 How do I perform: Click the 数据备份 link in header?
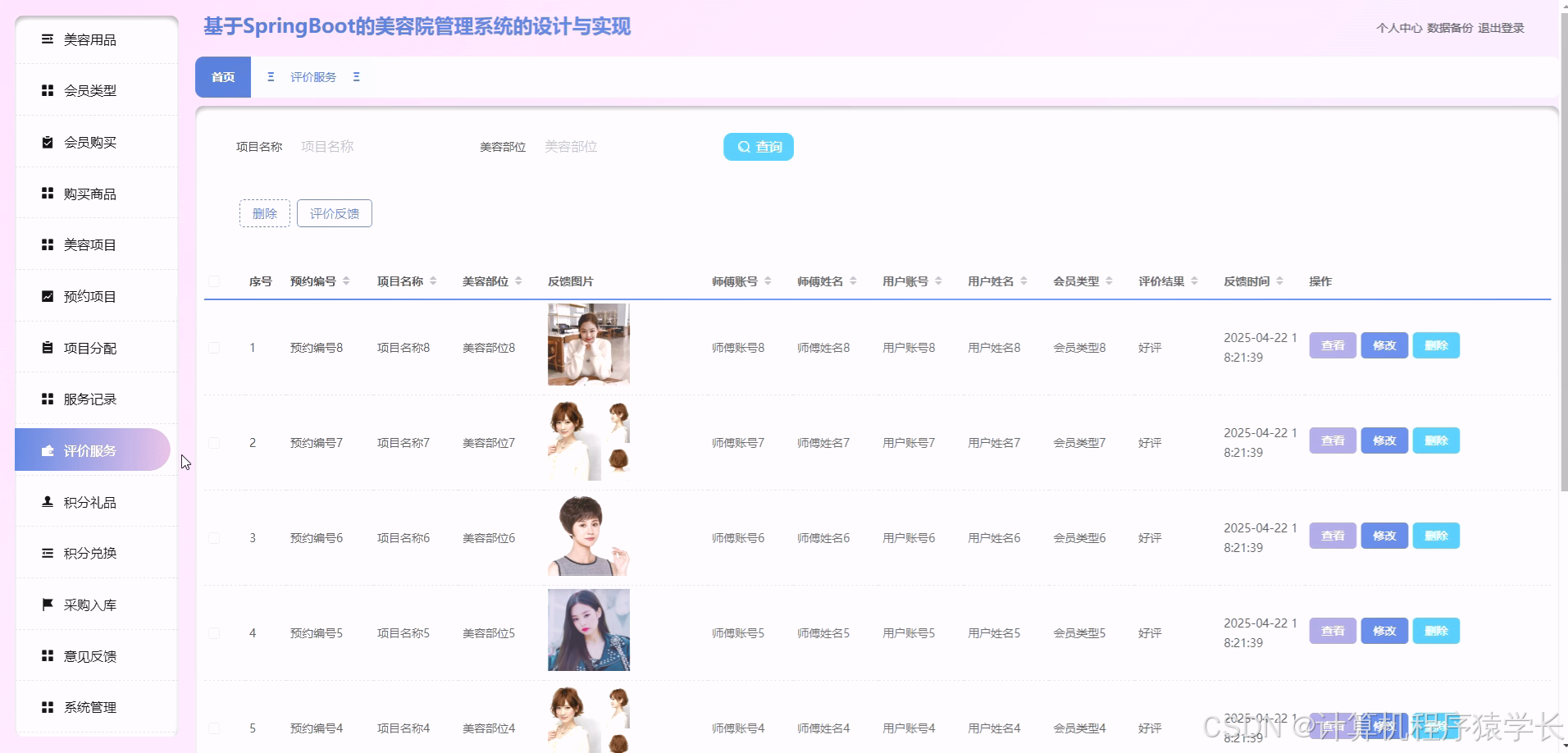coord(1450,28)
